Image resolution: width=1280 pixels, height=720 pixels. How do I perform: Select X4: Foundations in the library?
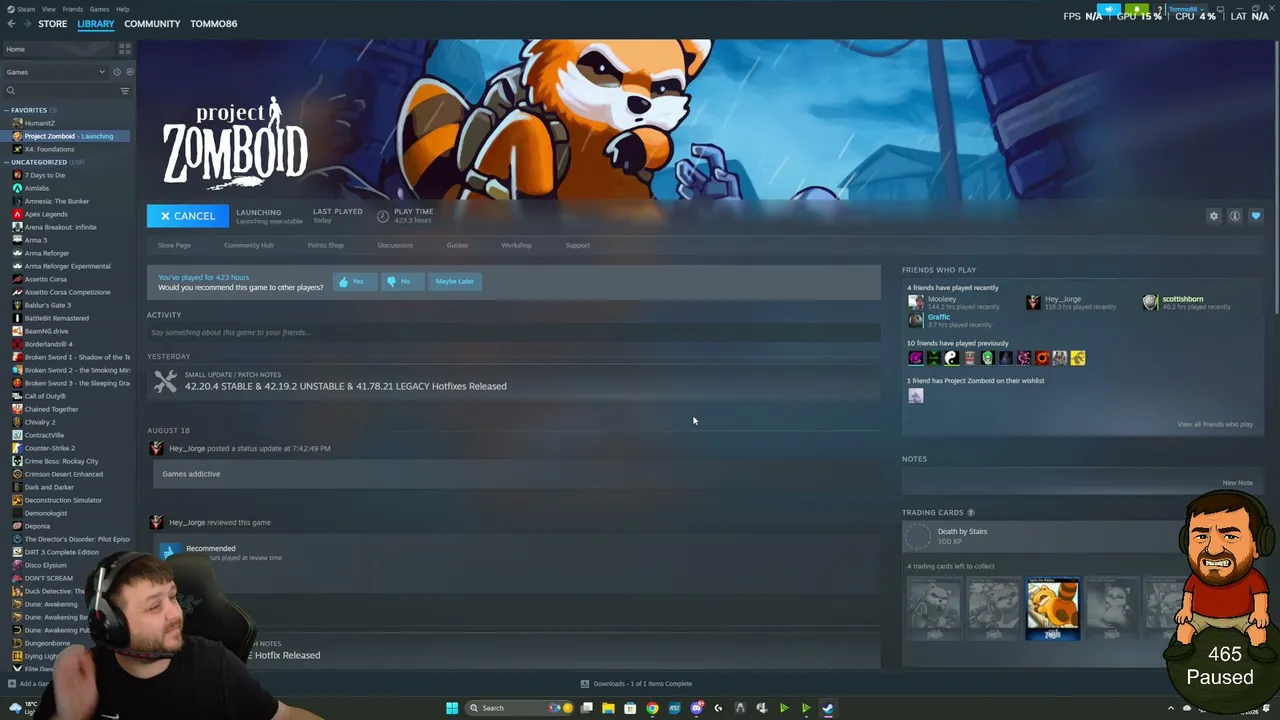(x=49, y=149)
